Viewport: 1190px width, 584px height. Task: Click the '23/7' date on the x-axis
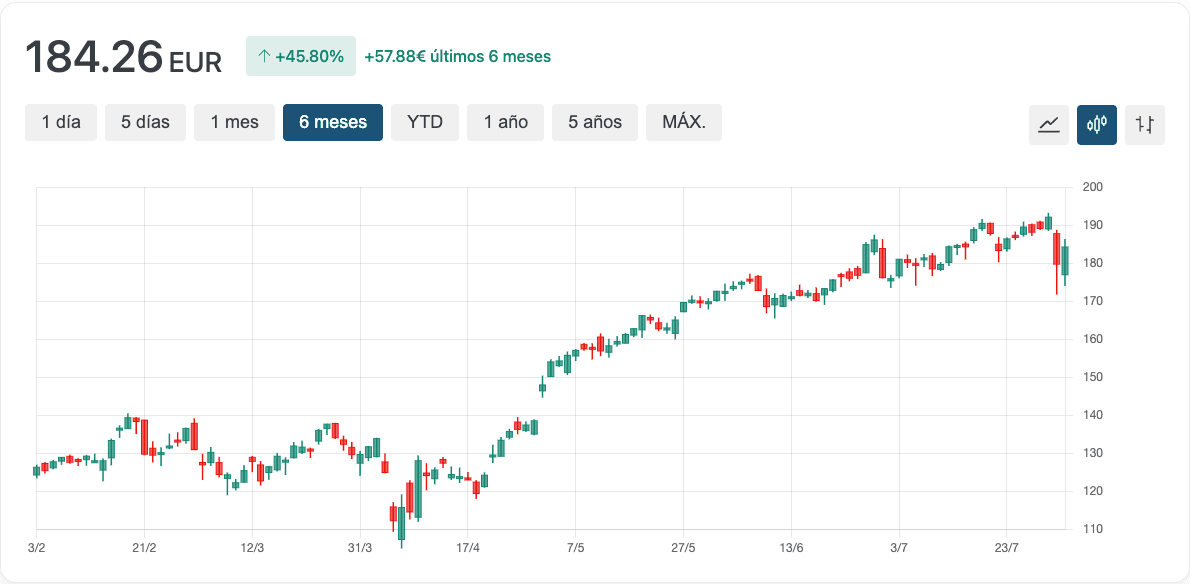(1007, 547)
